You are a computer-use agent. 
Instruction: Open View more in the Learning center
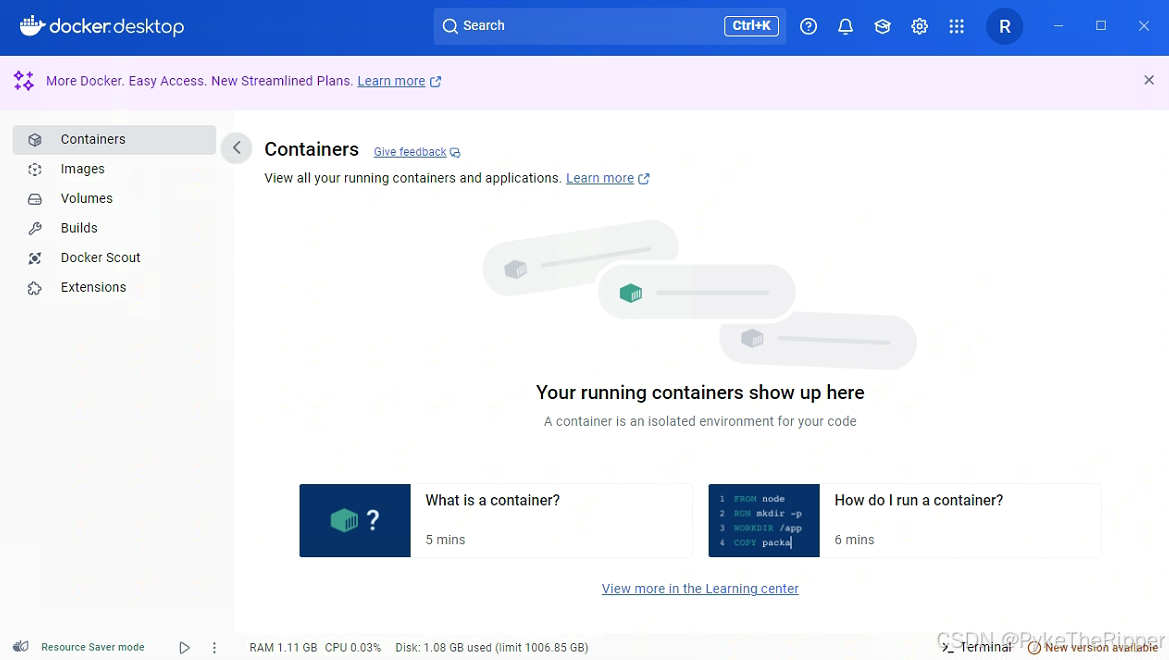tap(699, 588)
